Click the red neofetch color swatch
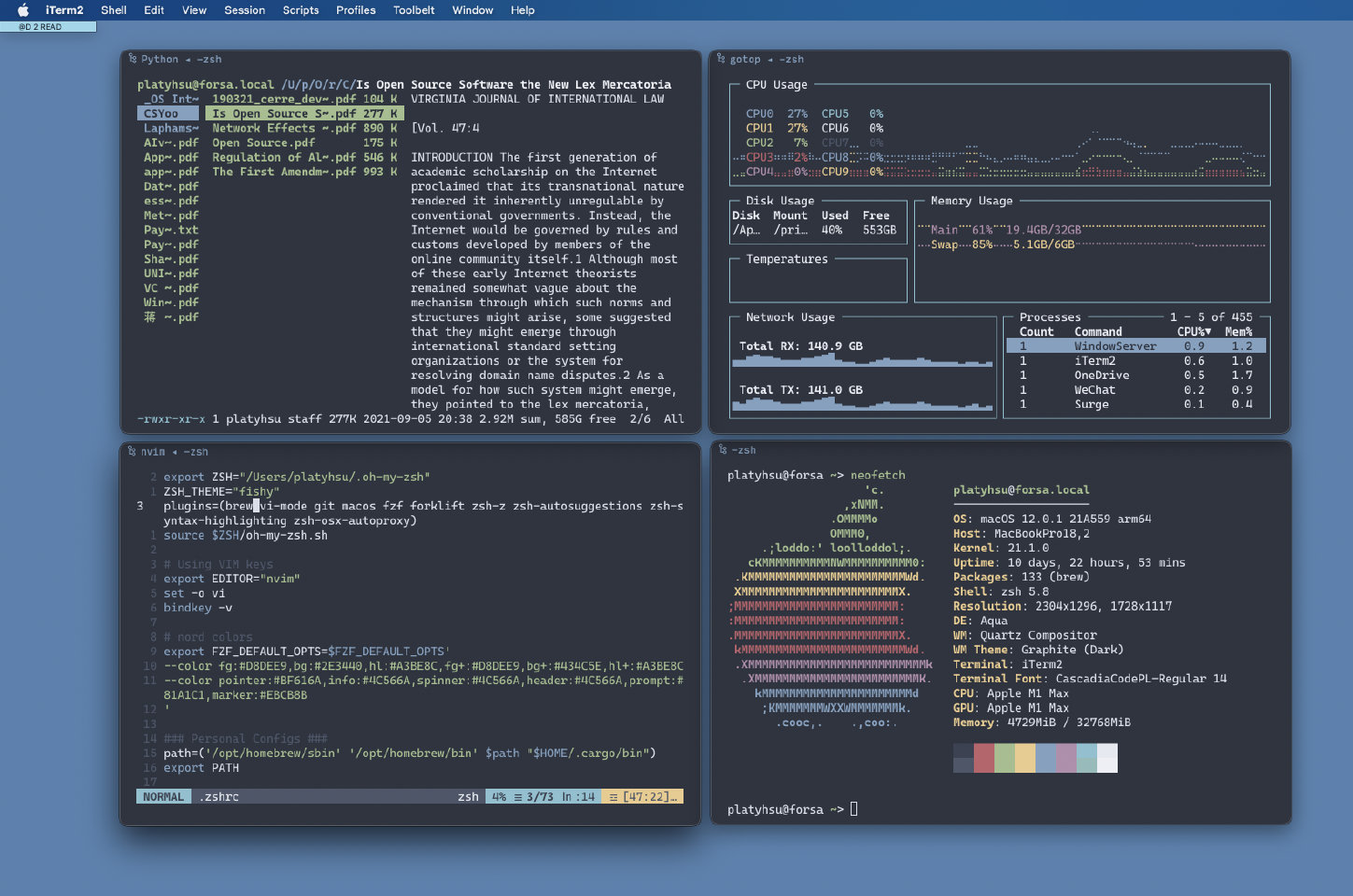The image size is (1353, 896). click(983, 758)
